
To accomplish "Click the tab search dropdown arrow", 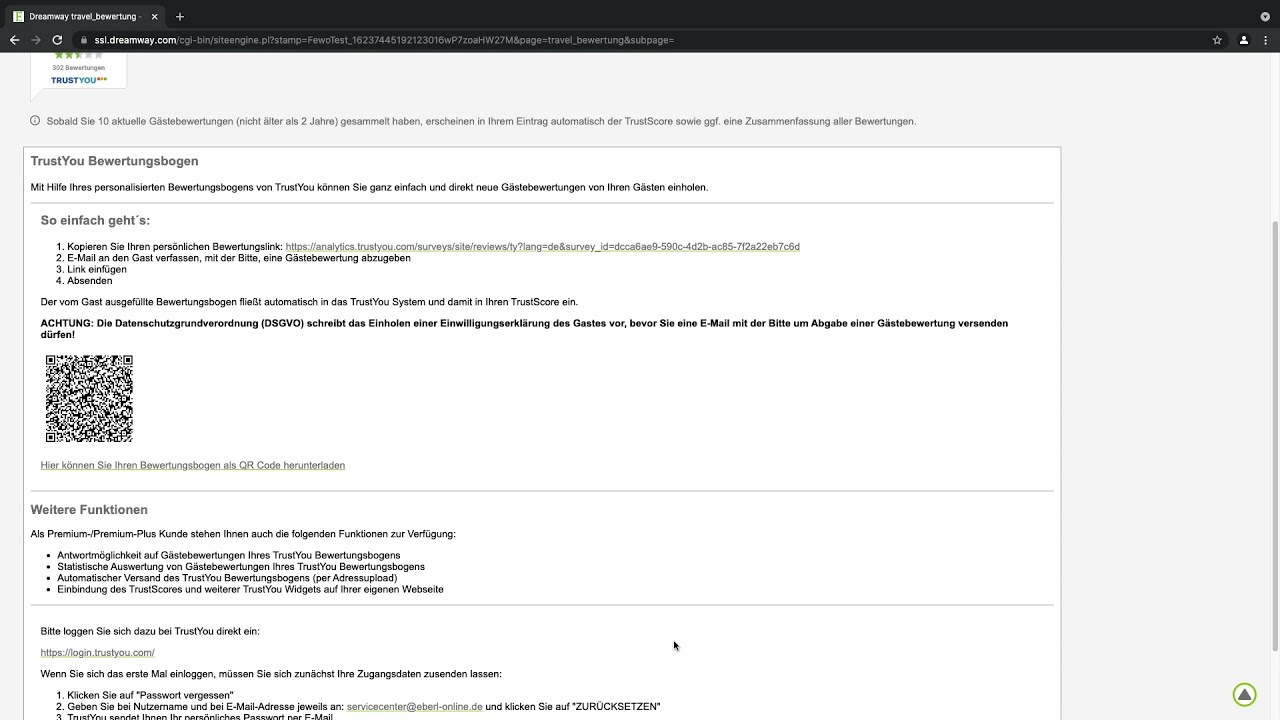I will coord(1265,17).
